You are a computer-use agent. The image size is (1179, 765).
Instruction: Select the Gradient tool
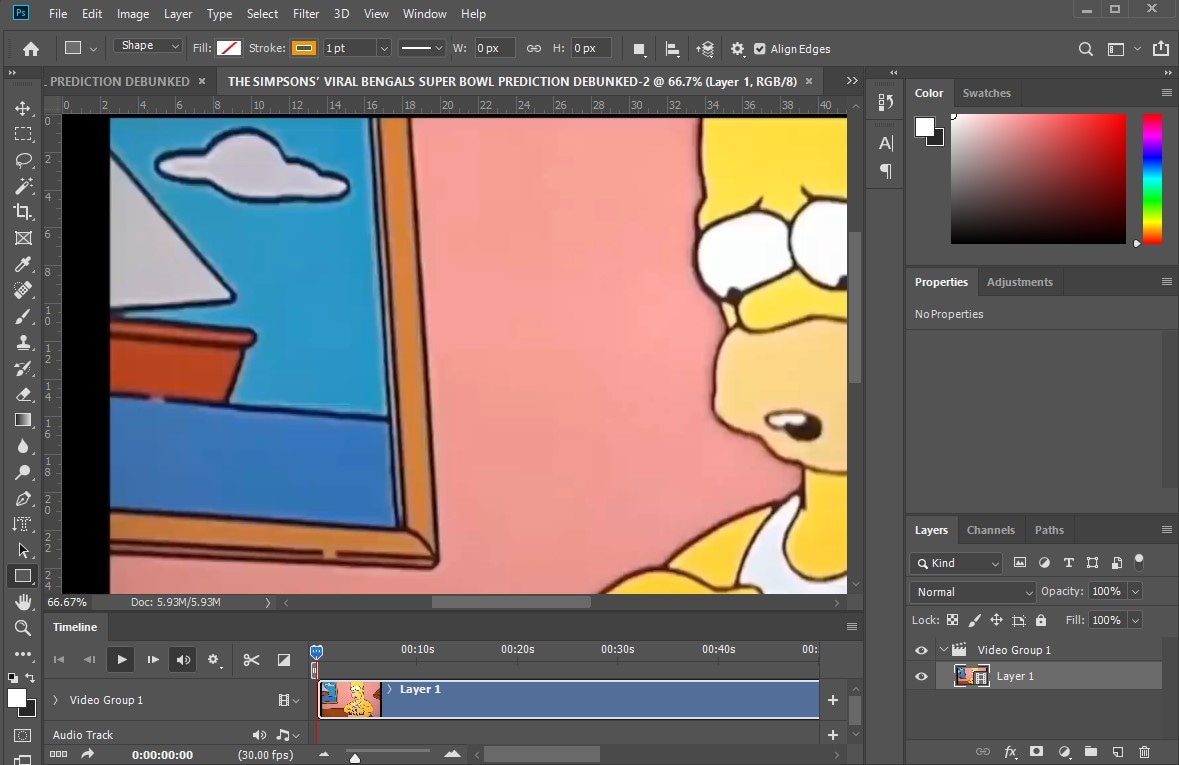click(23, 420)
